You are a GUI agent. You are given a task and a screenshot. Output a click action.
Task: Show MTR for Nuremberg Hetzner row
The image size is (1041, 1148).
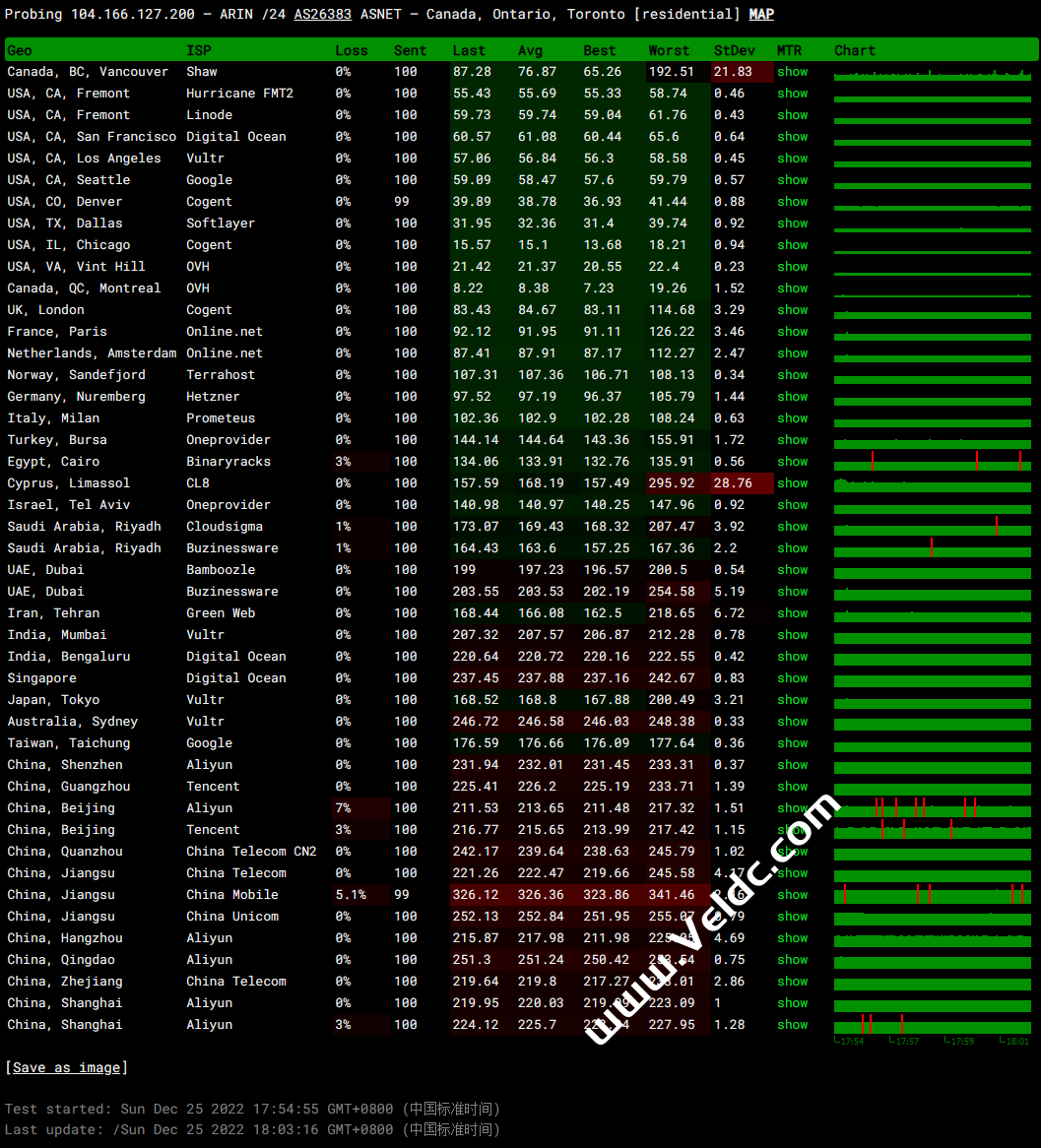point(792,397)
